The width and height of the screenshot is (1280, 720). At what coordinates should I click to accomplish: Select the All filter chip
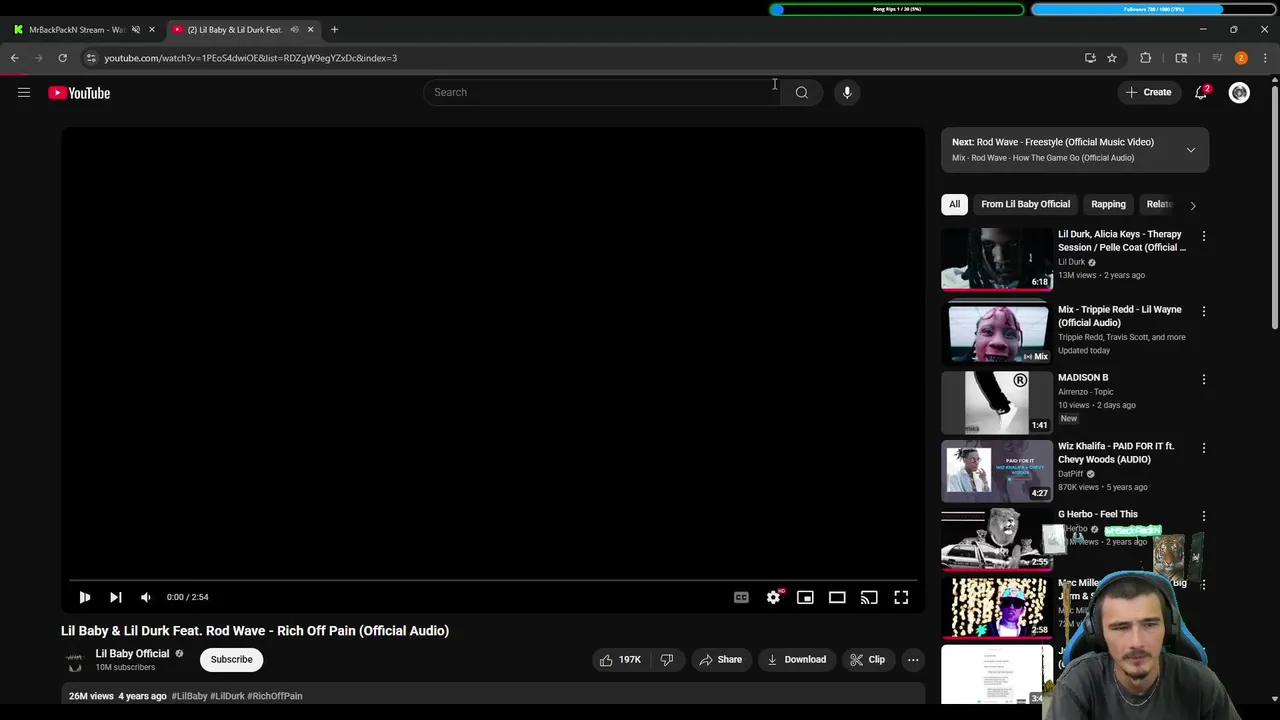pos(954,204)
